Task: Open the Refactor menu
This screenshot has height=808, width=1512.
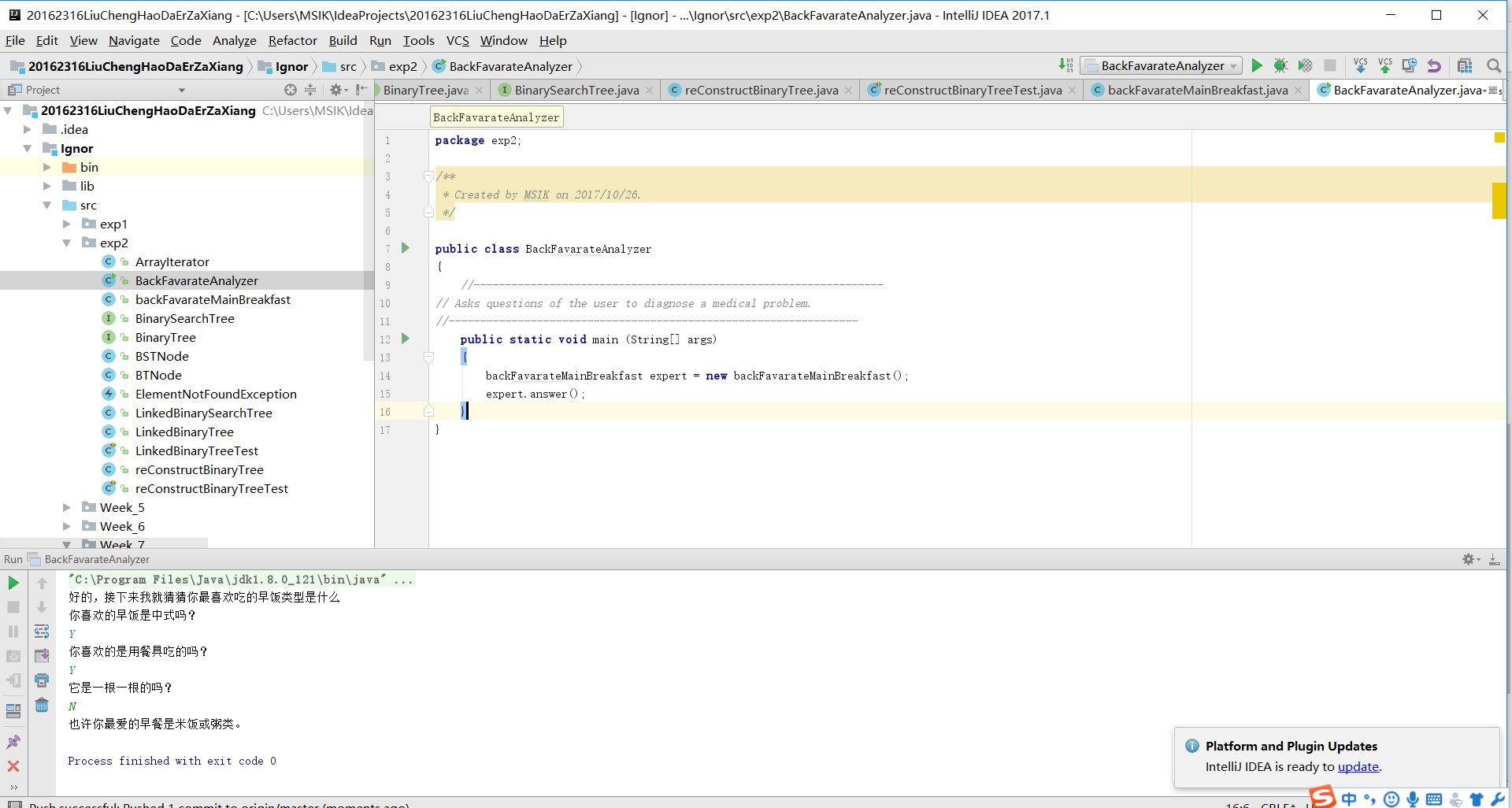Action: point(292,40)
